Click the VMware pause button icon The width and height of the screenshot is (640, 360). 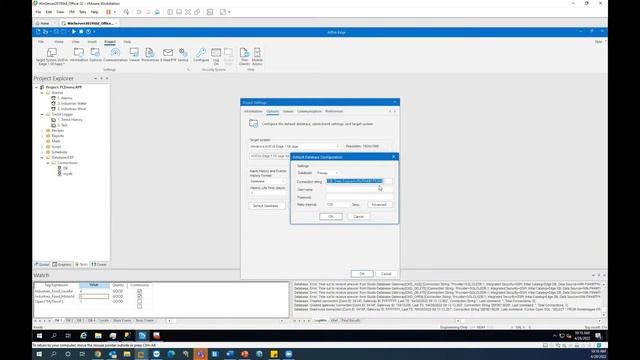point(109,12)
